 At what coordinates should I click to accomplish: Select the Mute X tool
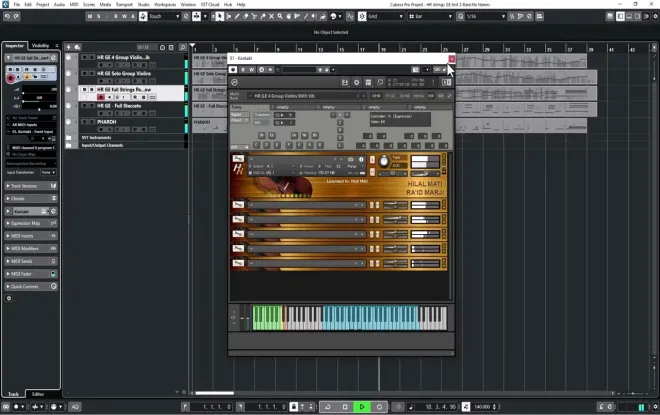pyautogui.click(x=271, y=16)
